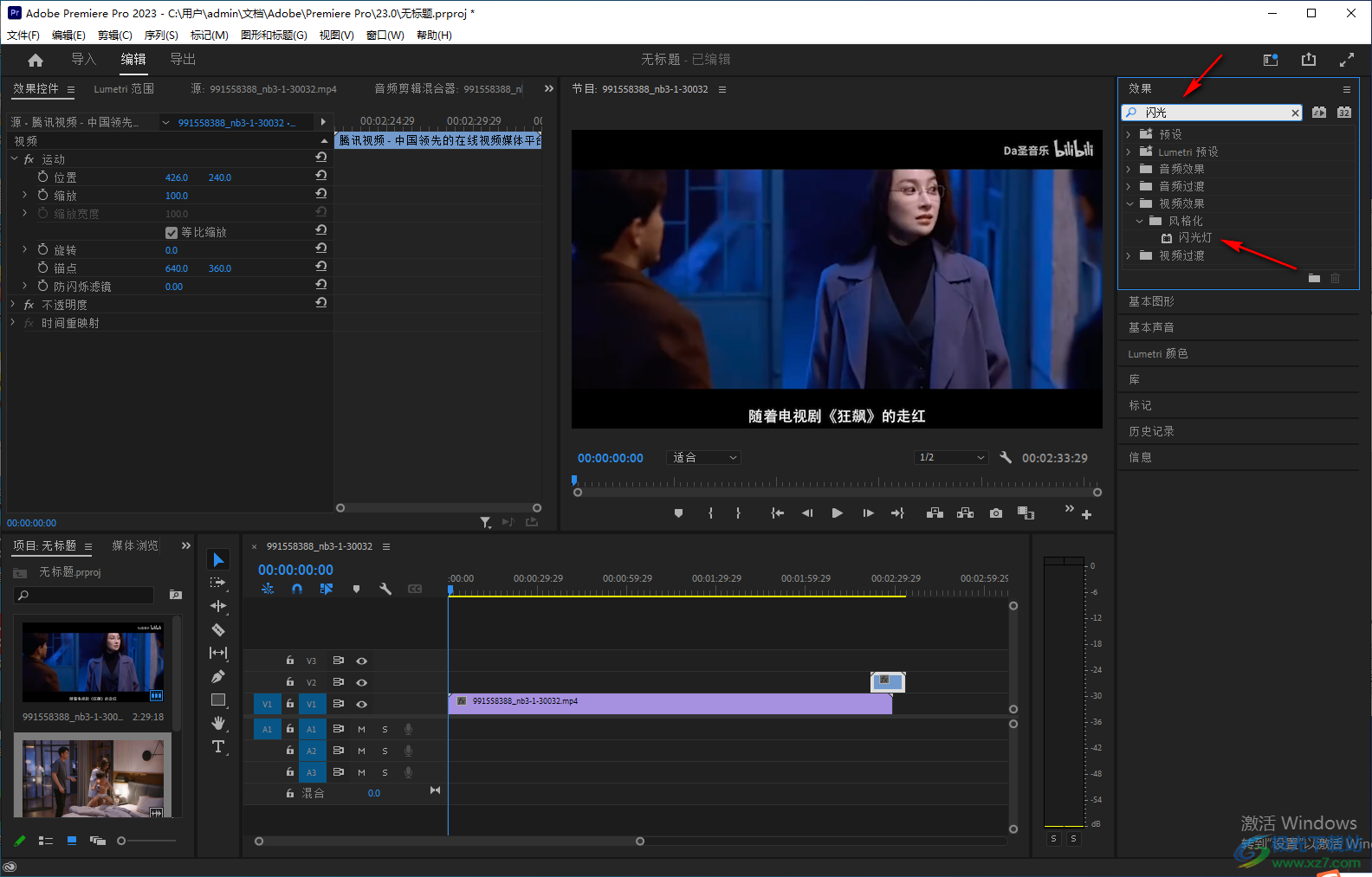Toggle V3 track output eye
This screenshot has height=877, width=1372.
[362, 661]
